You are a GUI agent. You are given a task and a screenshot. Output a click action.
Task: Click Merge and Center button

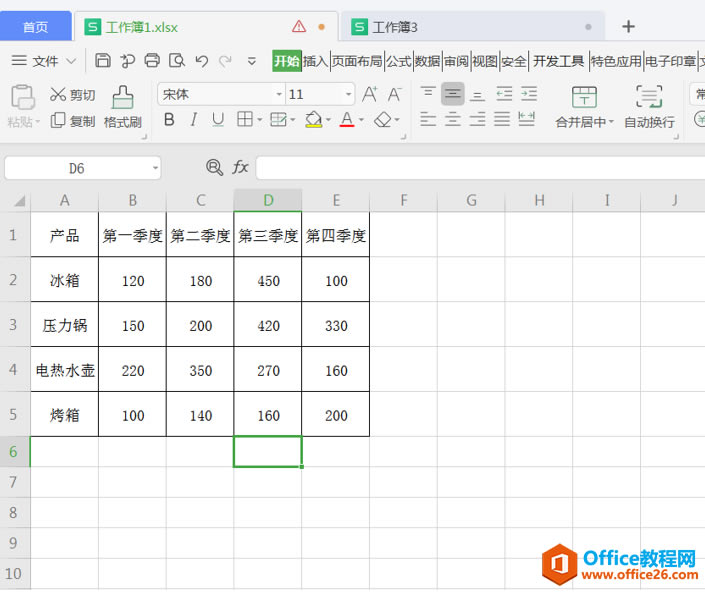pyautogui.click(x=584, y=107)
